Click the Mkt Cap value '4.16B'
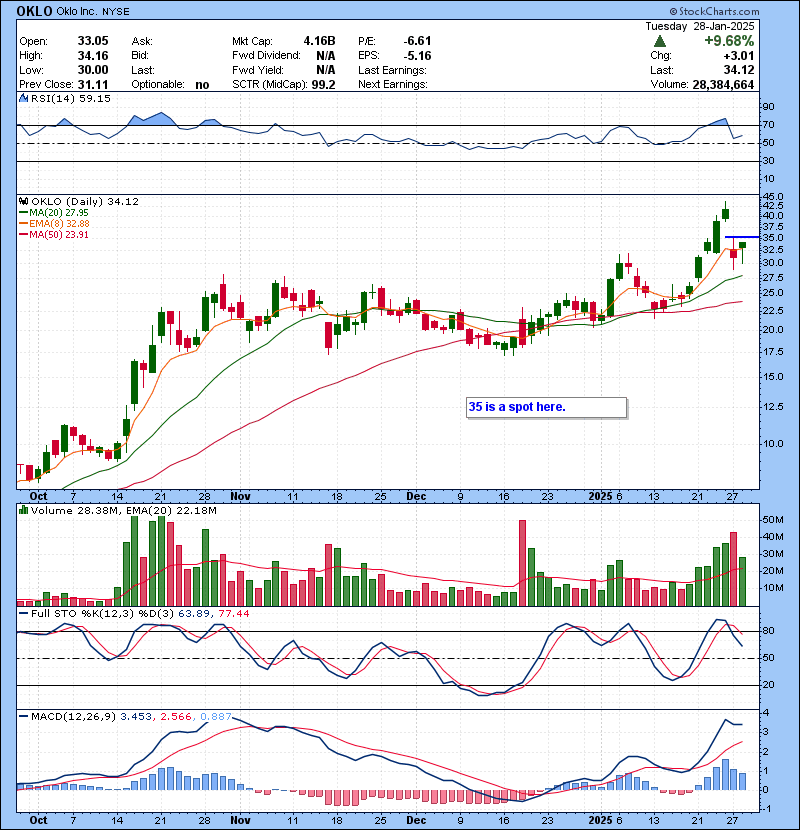800x830 pixels. click(319, 41)
